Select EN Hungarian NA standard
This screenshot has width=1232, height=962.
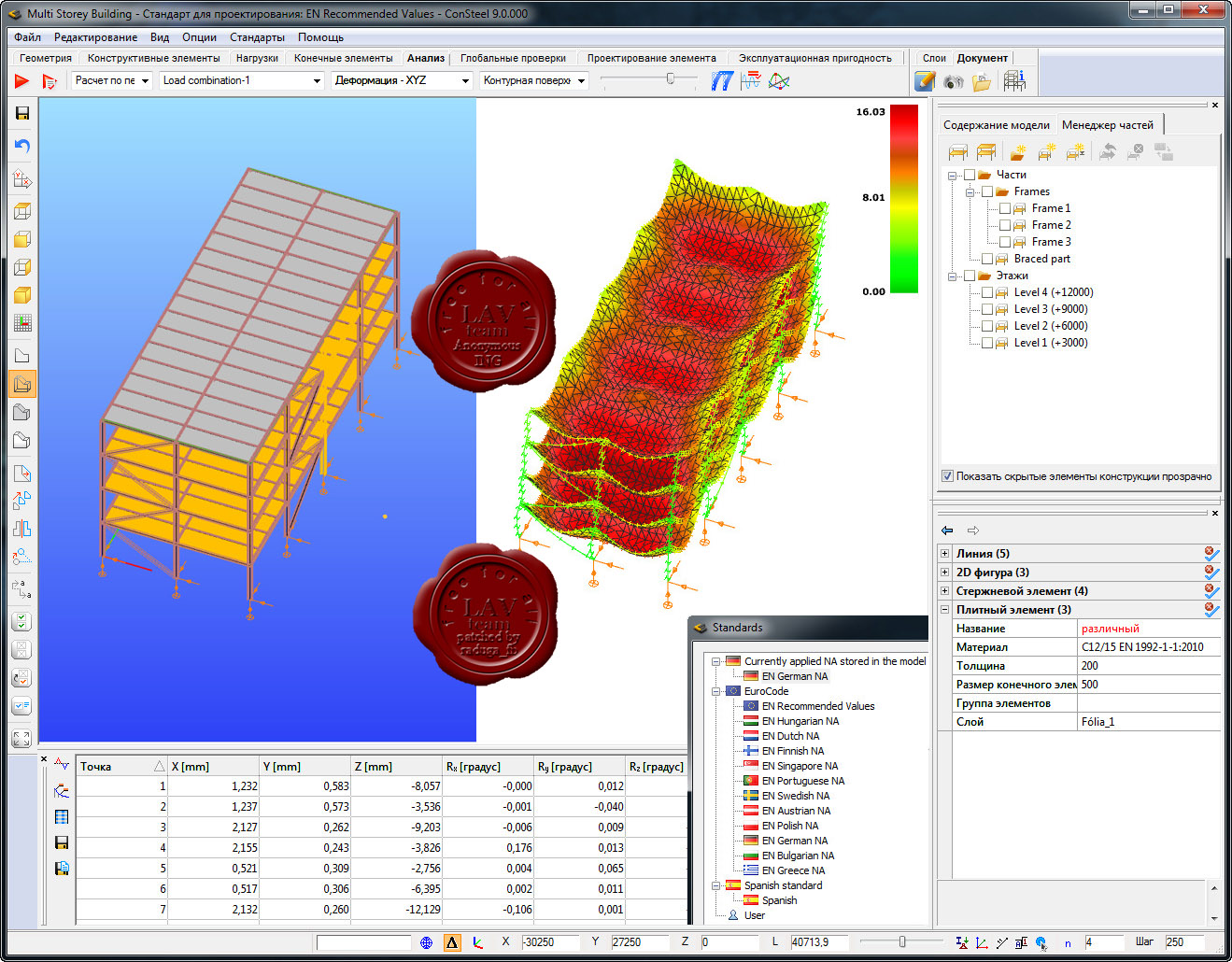pyautogui.click(x=800, y=721)
